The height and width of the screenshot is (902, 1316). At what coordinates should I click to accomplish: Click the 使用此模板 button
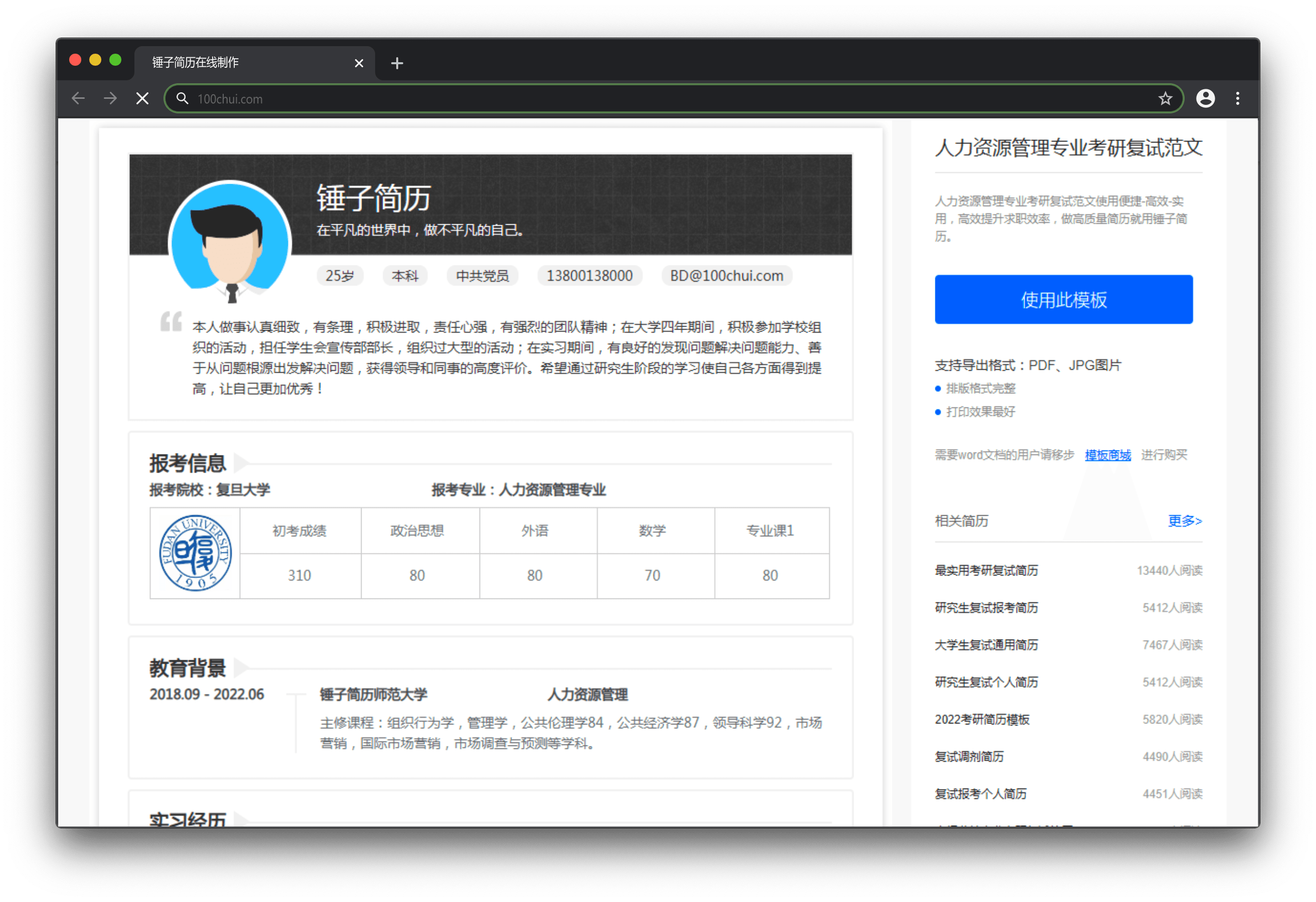[1063, 299]
